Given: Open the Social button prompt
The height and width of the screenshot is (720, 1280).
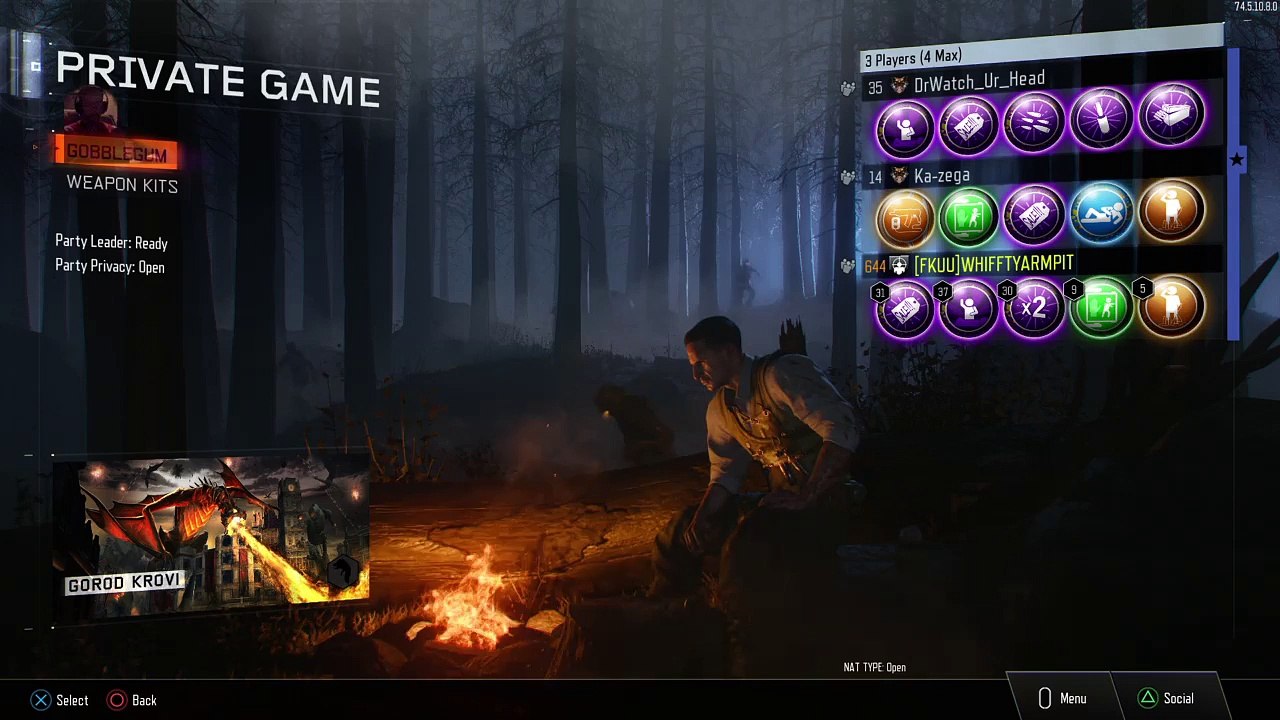Looking at the screenshot, I should pos(1166,698).
